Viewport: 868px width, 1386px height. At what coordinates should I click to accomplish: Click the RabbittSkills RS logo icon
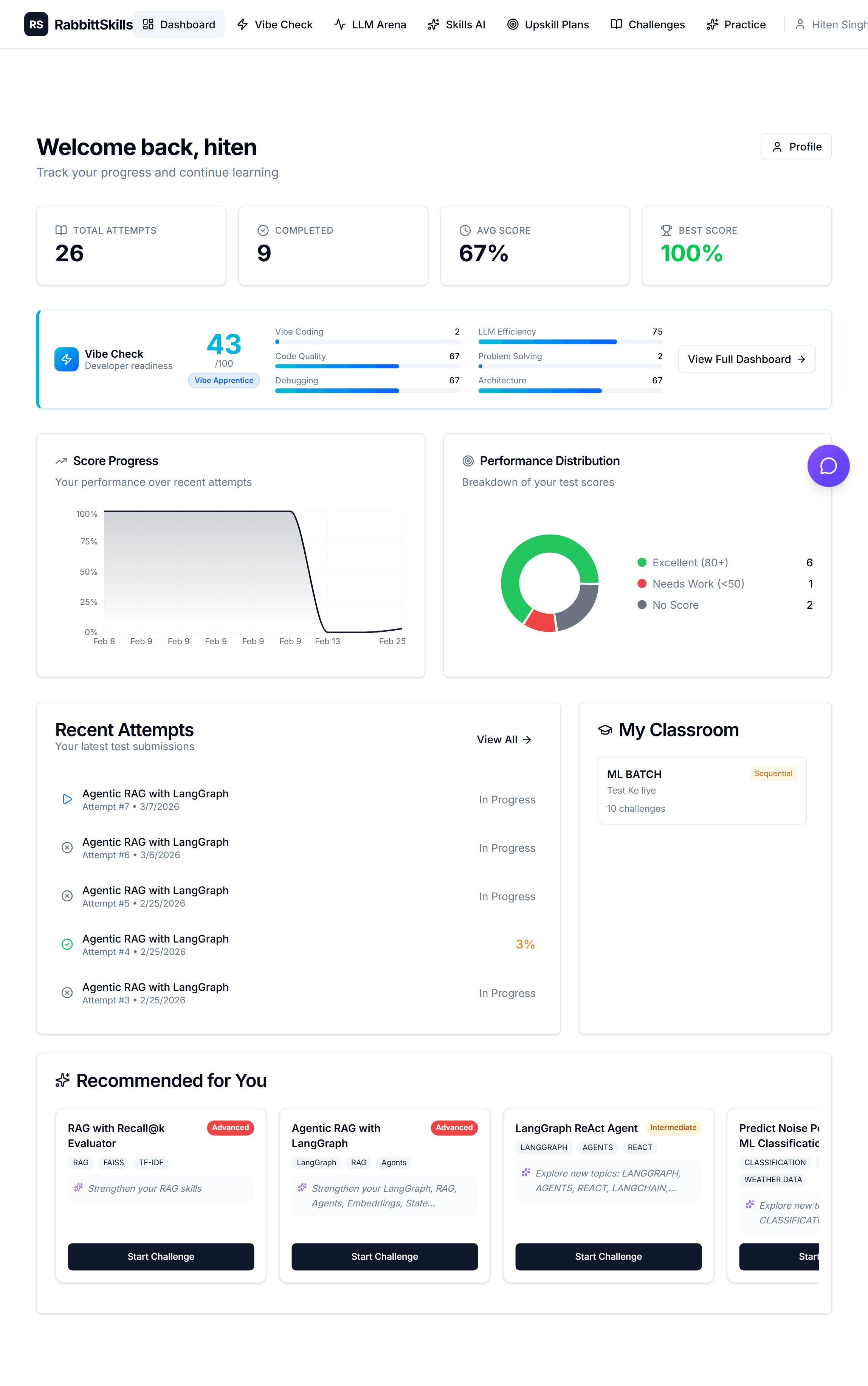tap(36, 24)
